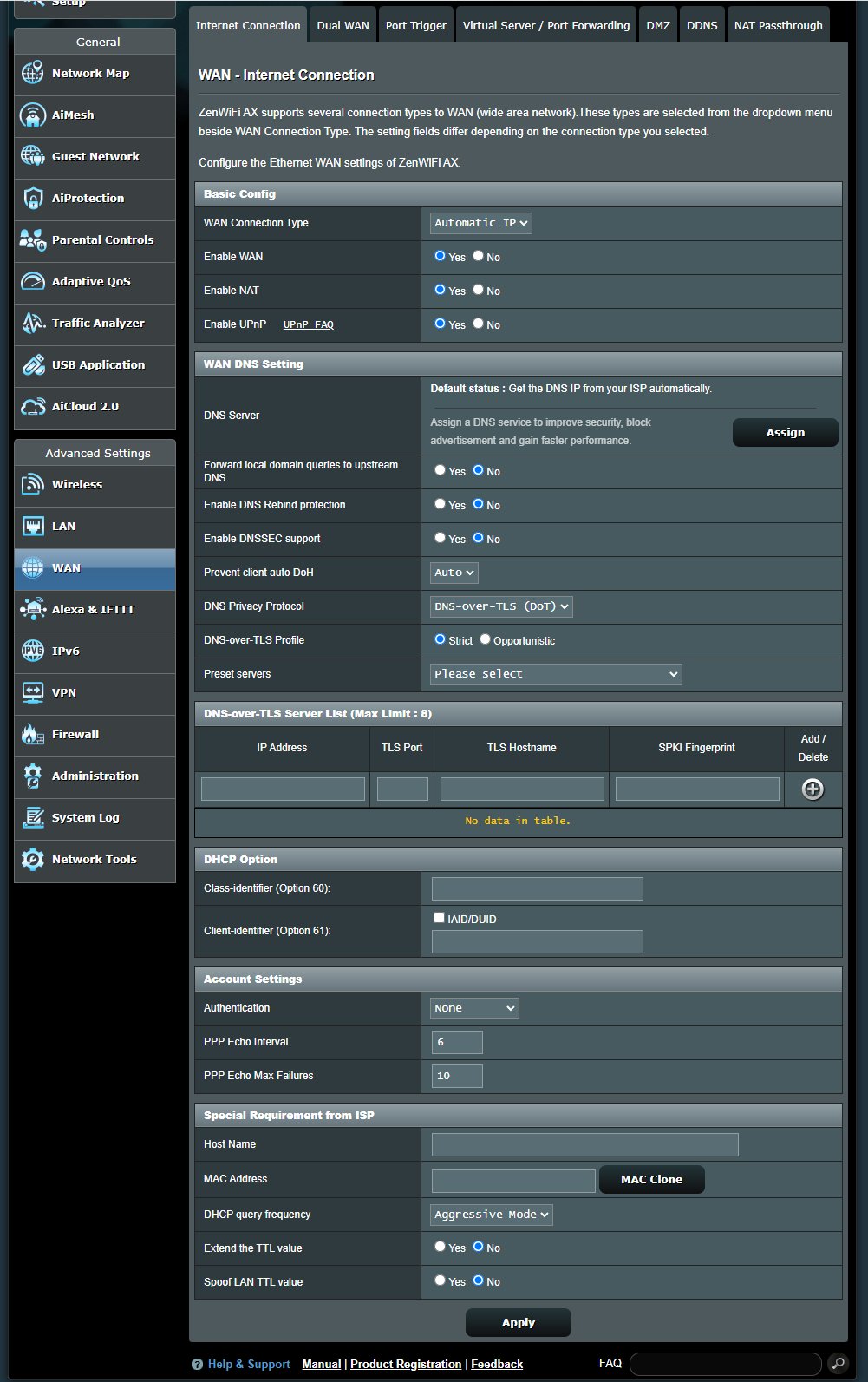Click the Assign DNS server button
868x1382 pixels.
[786, 432]
